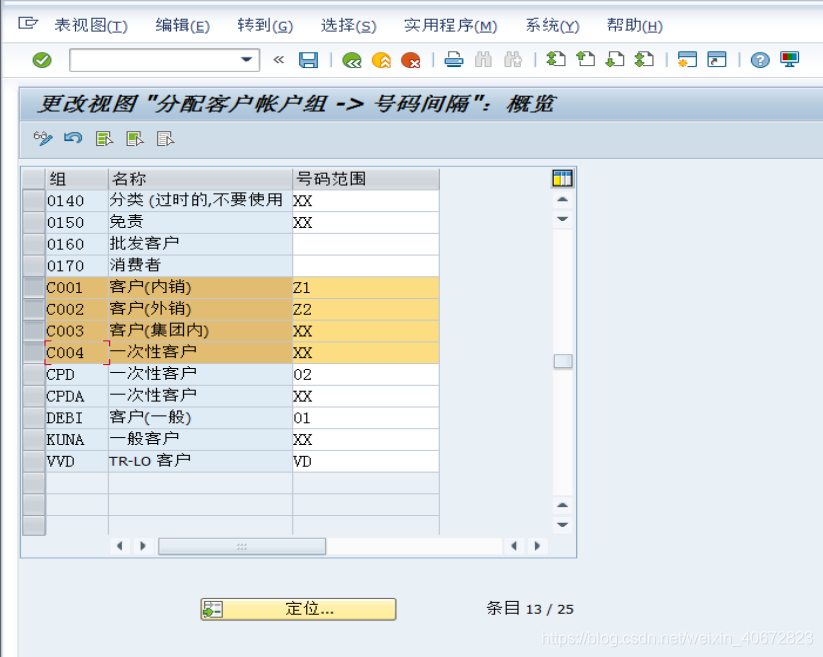Viewport: 823px width, 657px height.
Task: Click the Print icon
Action: pyautogui.click(x=454, y=60)
